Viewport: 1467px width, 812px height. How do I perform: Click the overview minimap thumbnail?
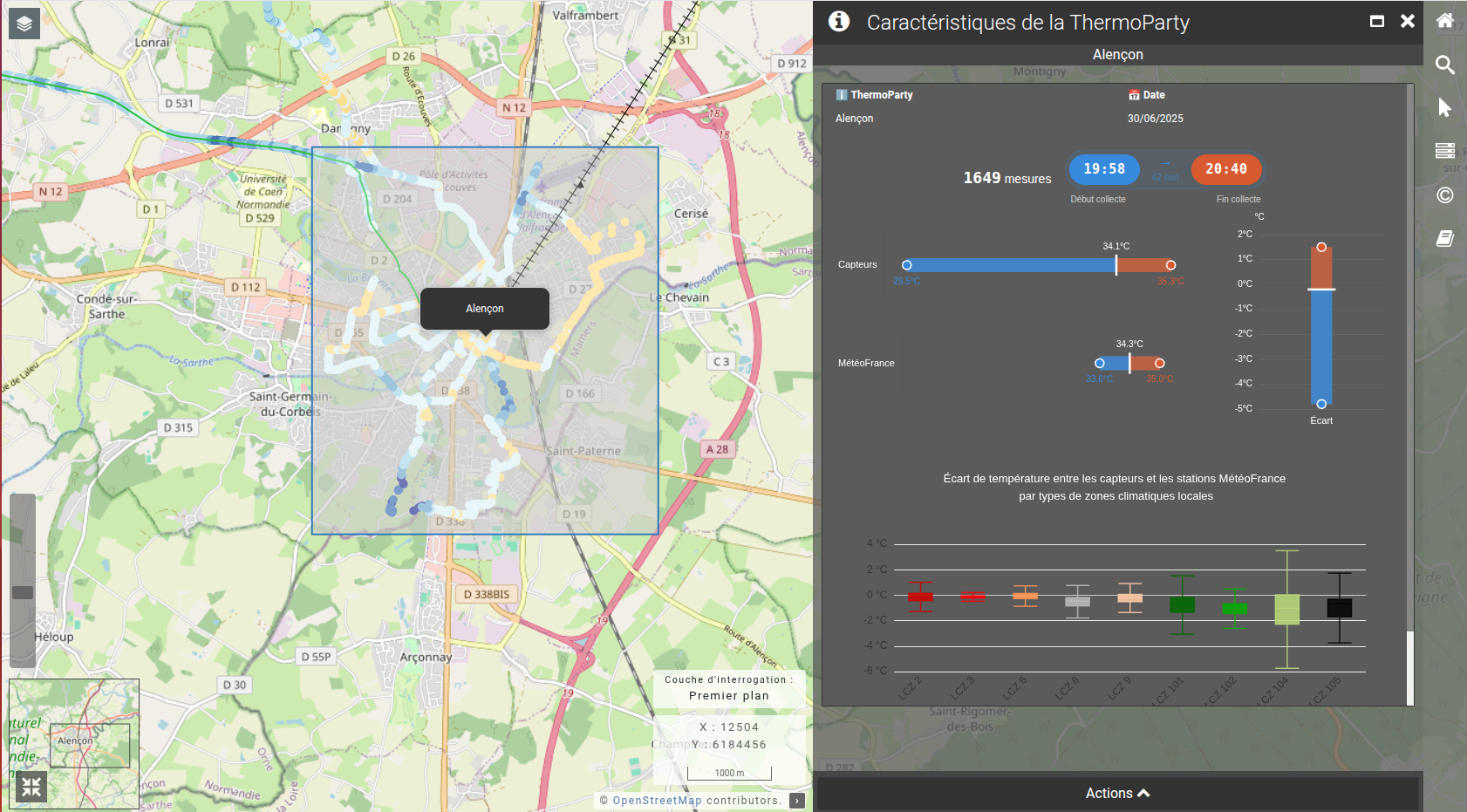pyautogui.click(x=74, y=744)
